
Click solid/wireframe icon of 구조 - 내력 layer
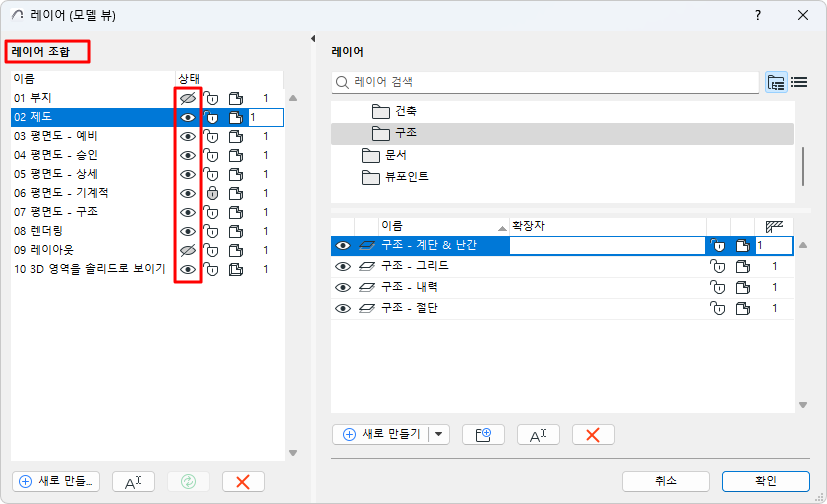(x=743, y=287)
